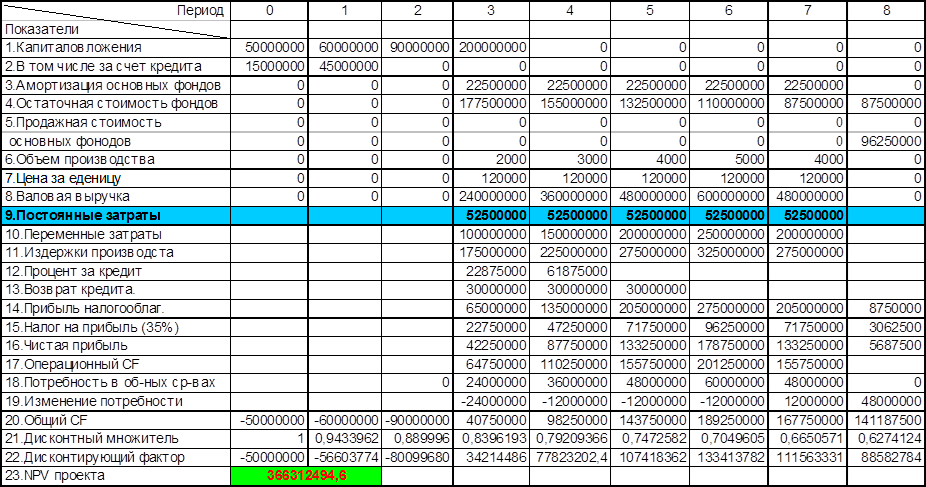This screenshot has width=926, height=487.
Task: Select the value 90000000 in period 2
Action: (x=419, y=47)
